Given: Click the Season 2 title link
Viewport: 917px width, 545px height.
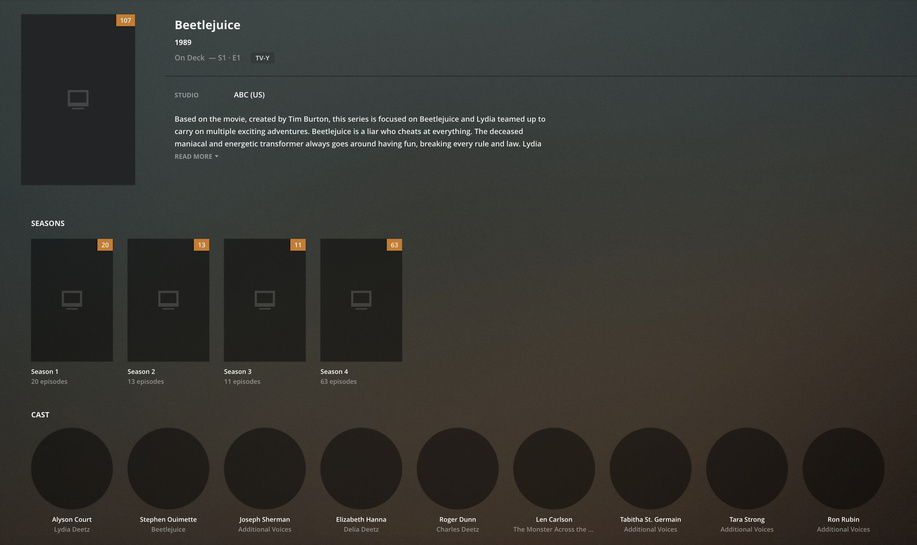Looking at the screenshot, I should 141,371.
